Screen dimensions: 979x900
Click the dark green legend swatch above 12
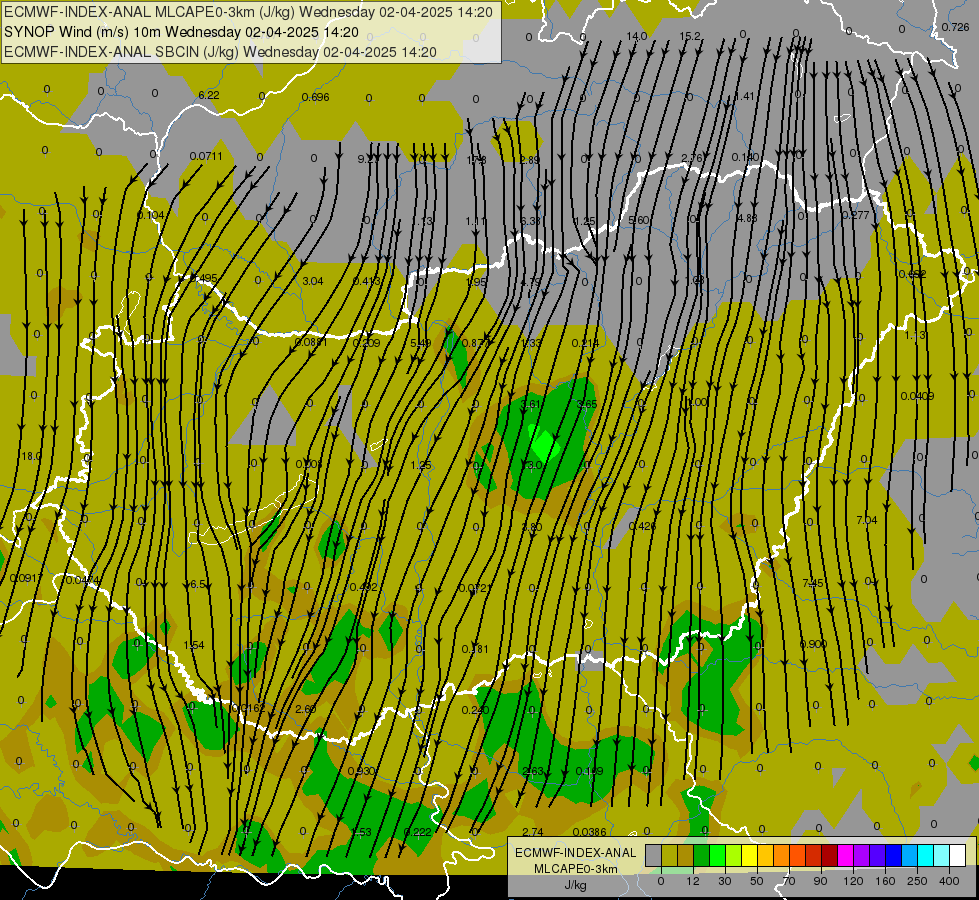point(702,855)
